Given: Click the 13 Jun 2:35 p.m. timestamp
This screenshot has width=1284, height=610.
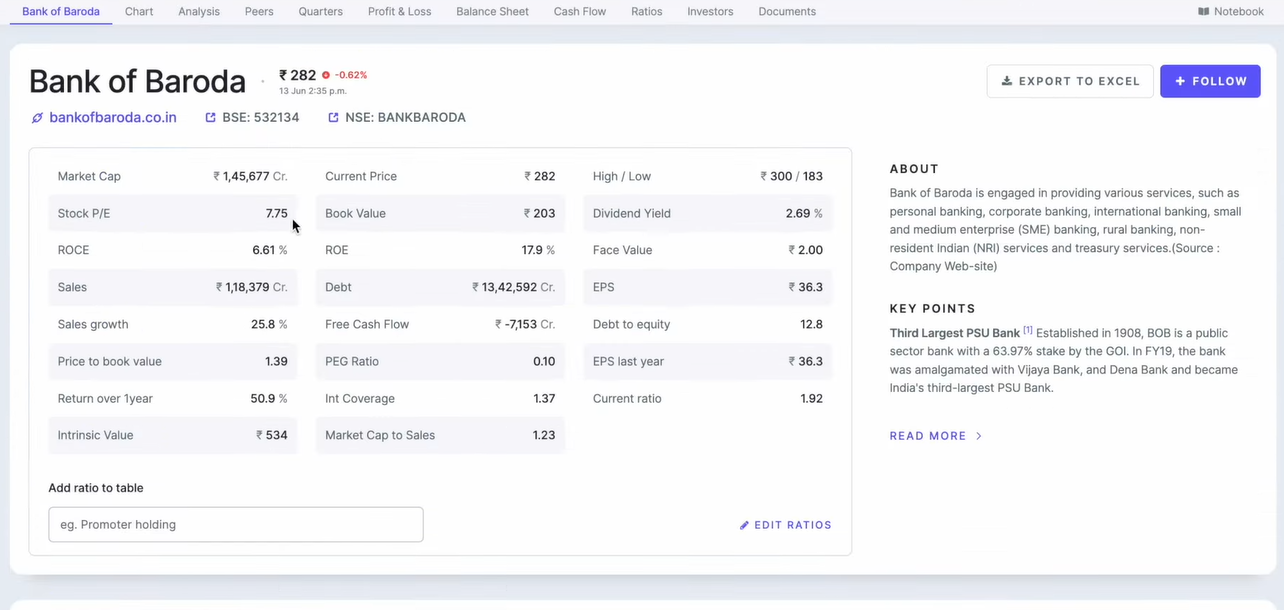Looking at the screenshot, I should click(x=313, y=91).
